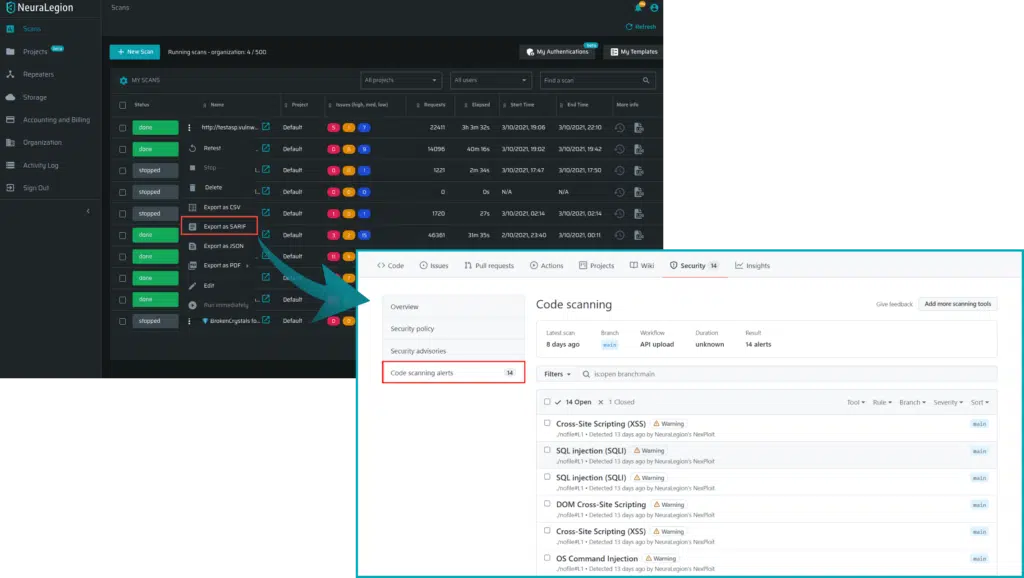Viewport: 1024px width, 578px height.
Task: Open the Severity filter dropdown
Action: pos(948,402)
